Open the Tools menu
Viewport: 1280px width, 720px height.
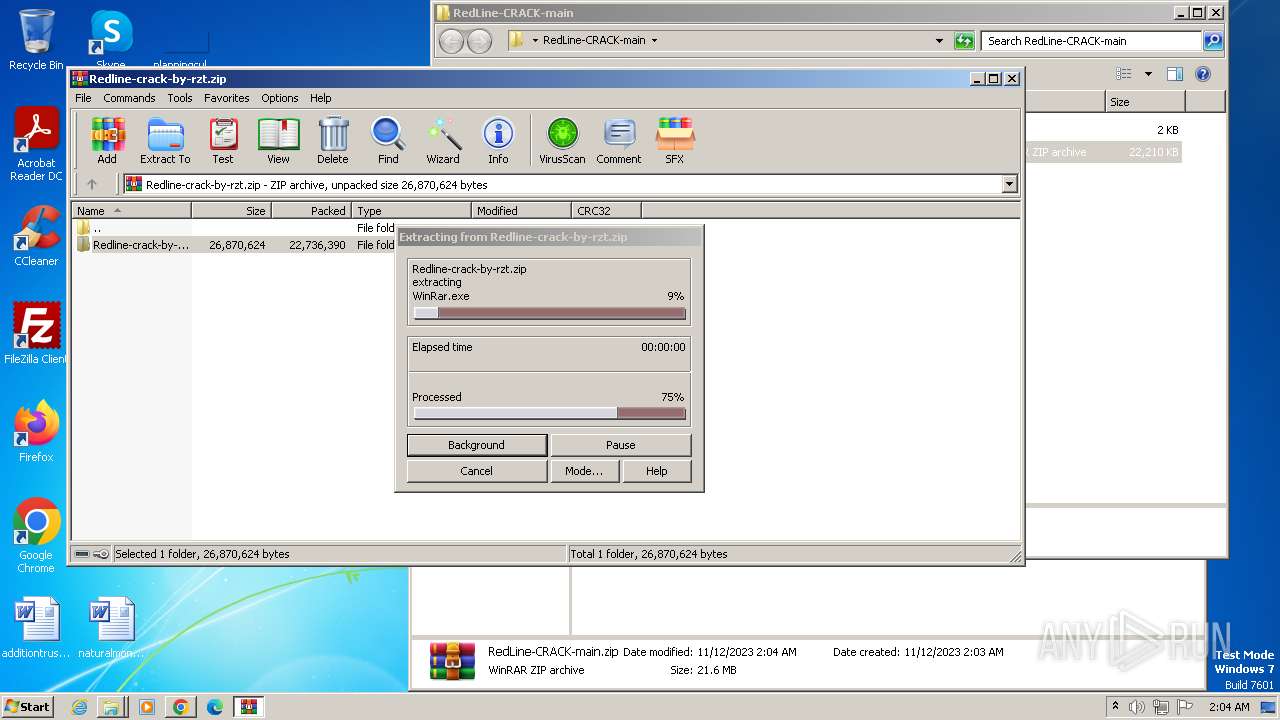[180, 98]
